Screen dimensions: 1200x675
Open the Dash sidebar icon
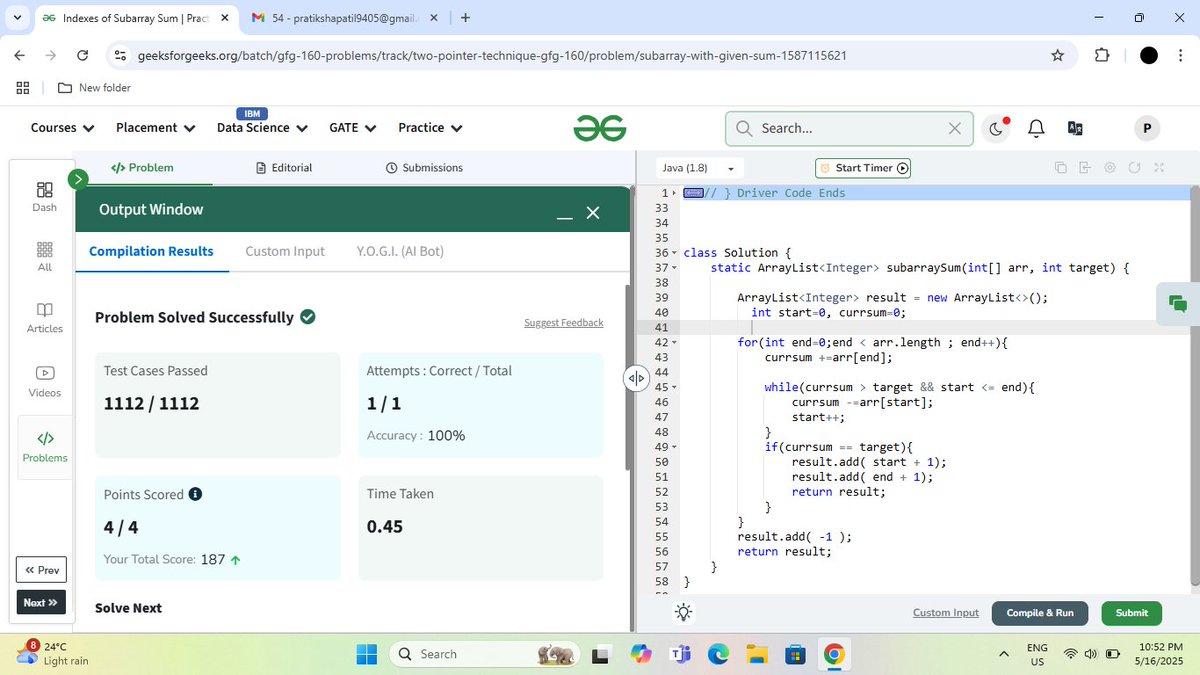coord(45,196)
